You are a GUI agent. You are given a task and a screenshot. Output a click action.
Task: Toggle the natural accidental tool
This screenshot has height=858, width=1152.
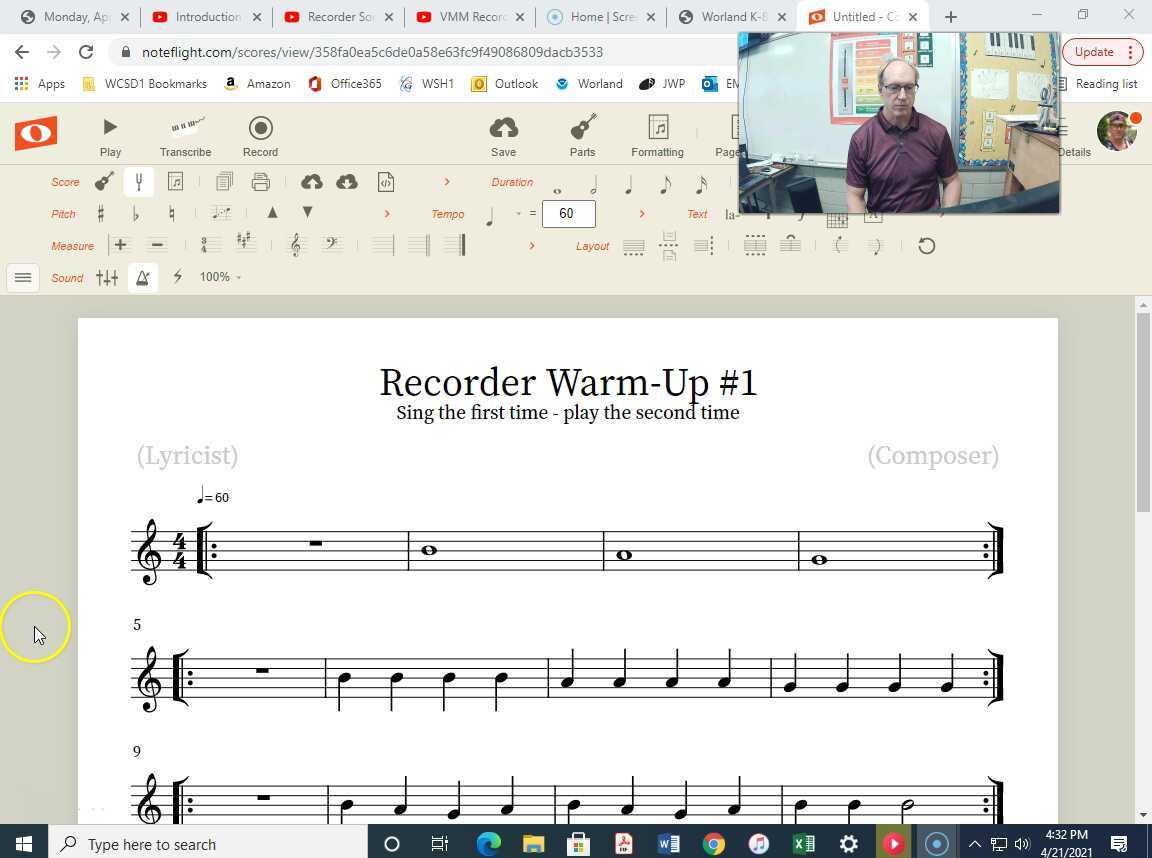(171, 213)
